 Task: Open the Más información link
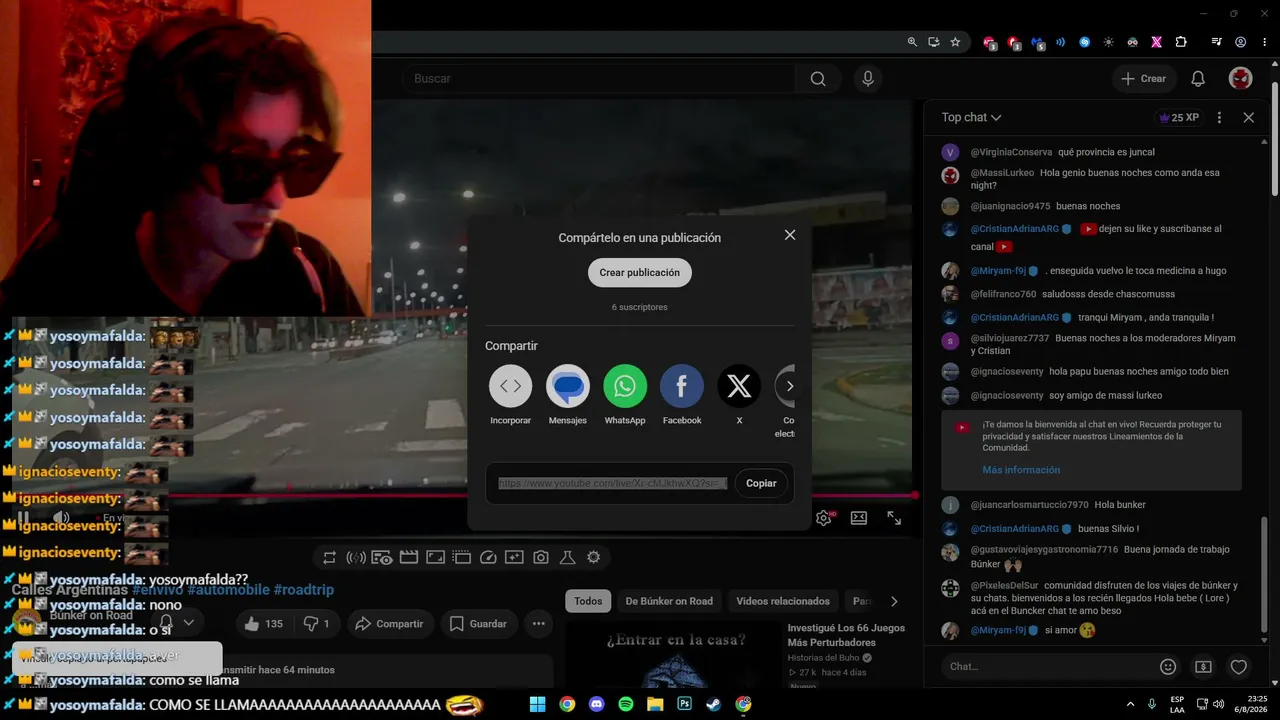(x=1021, y=470)
